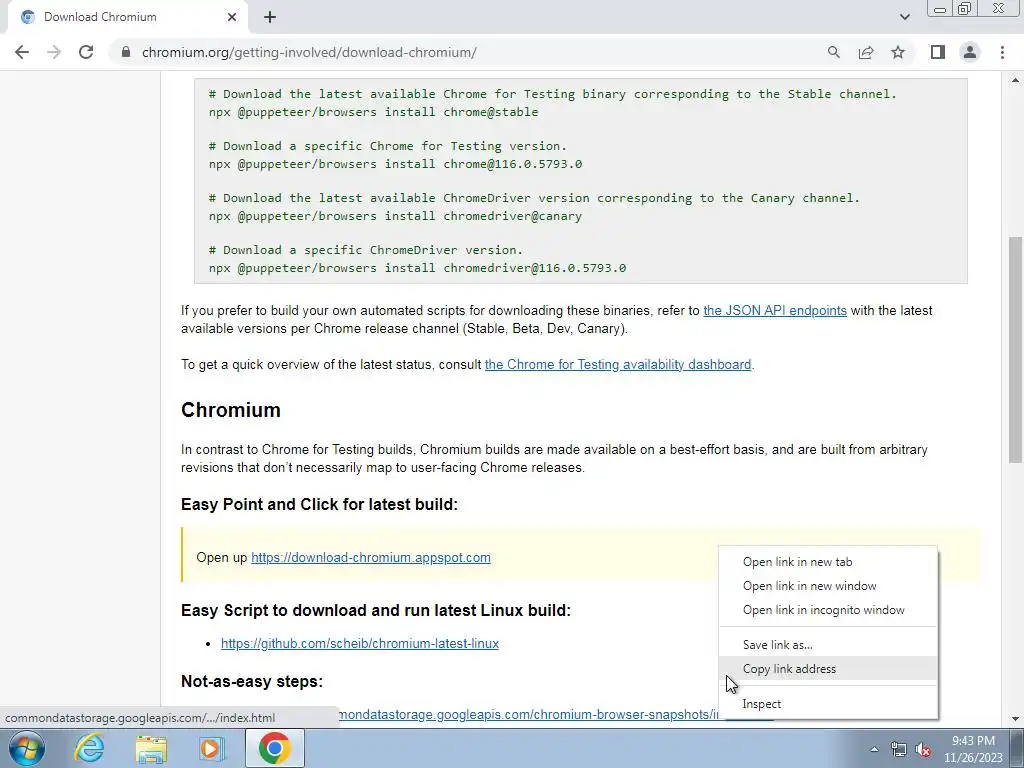Click the forward navigation arrow
The width and height of the screenshot is (1024, 768).
[54, 52]
